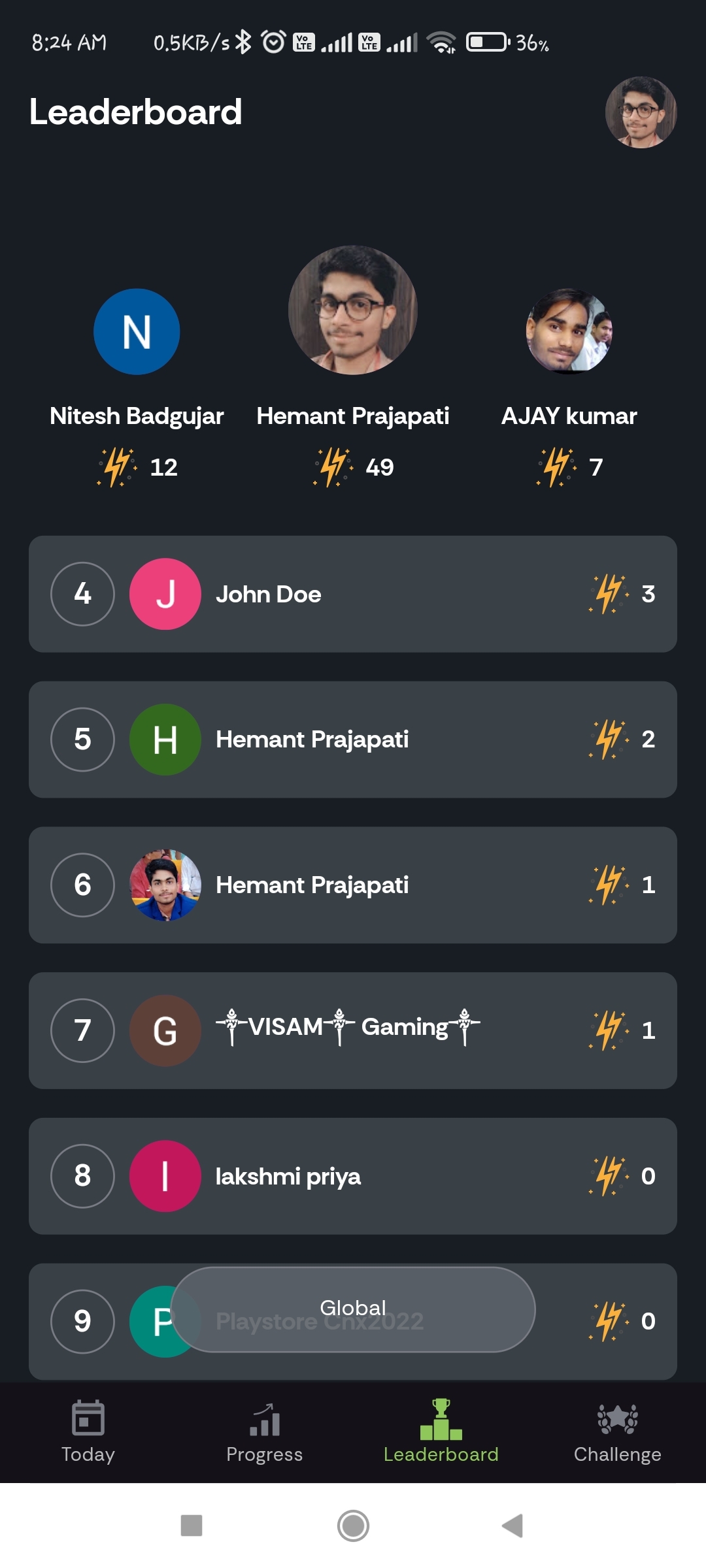
Task: Tap the Global filter button
Action: 353,1309
